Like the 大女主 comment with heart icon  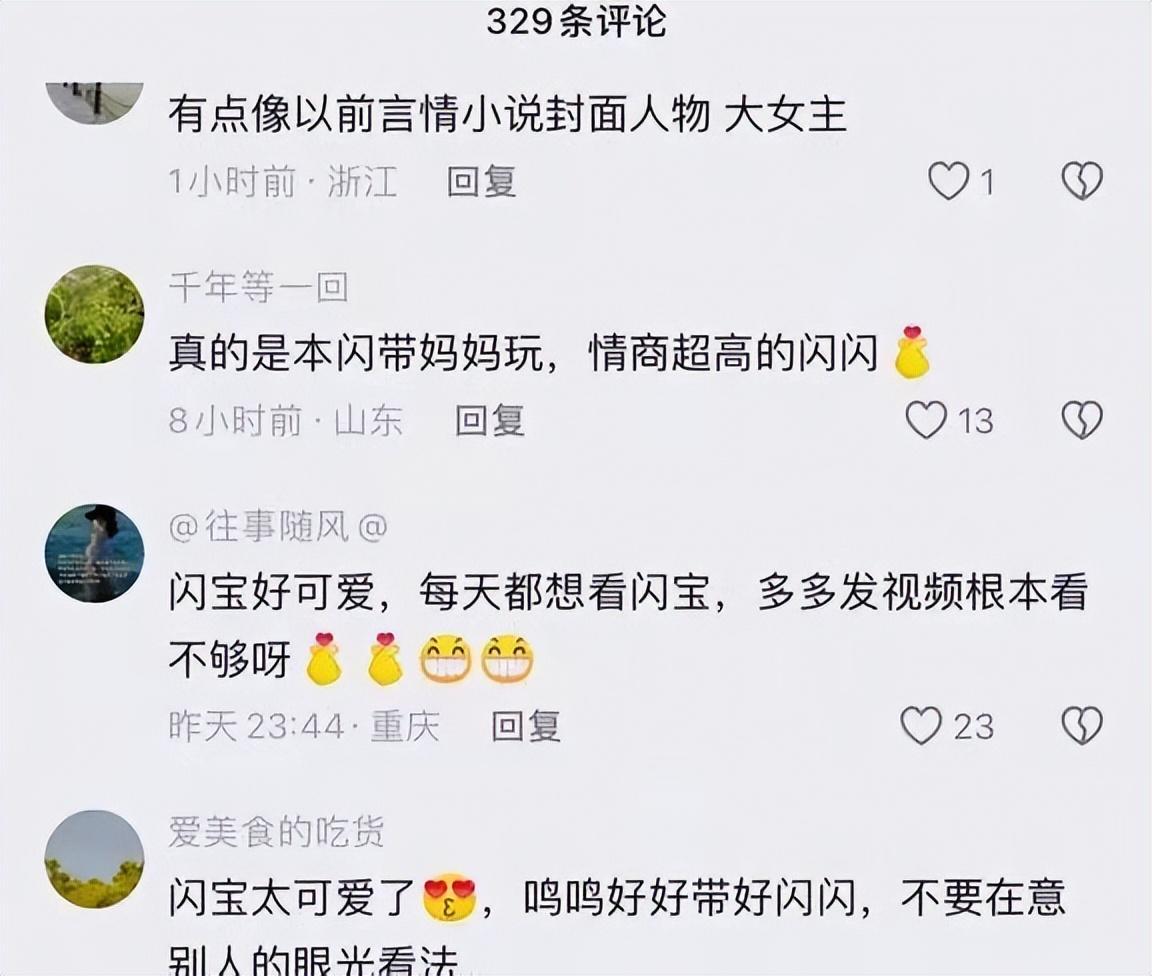(x=948, y=181)
